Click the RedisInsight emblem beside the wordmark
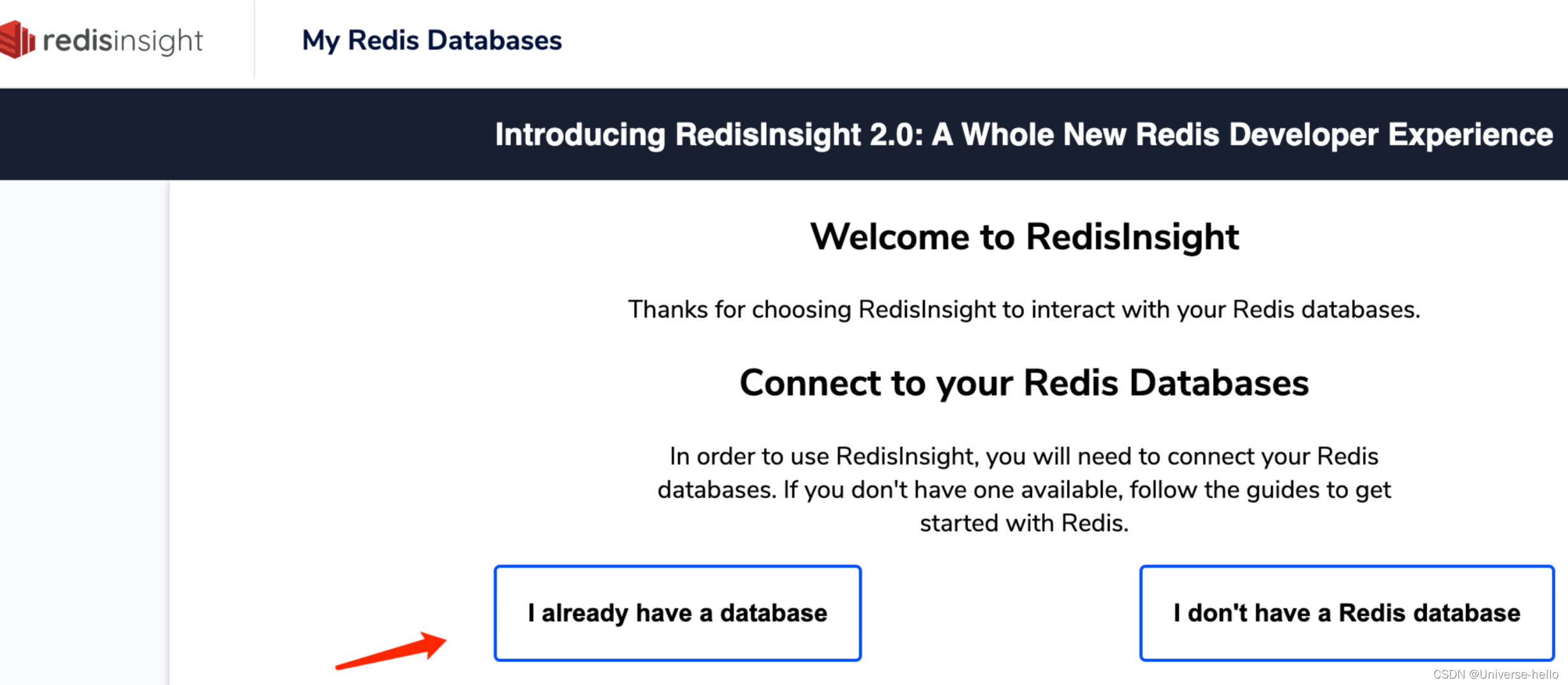1568x685 pixels. click(x=18, y=40)
